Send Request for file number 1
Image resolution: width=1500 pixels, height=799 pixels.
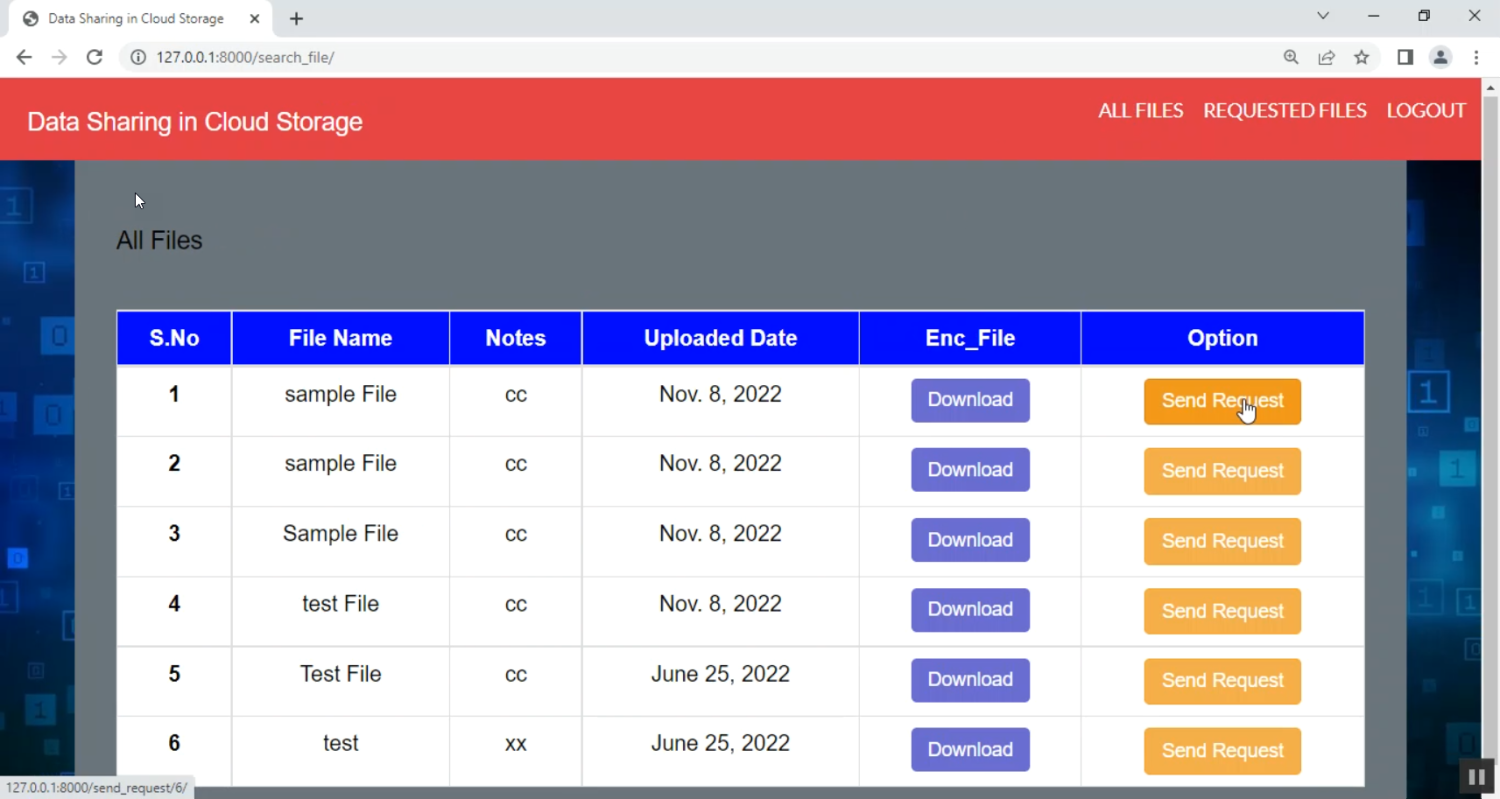[1222, 401]
